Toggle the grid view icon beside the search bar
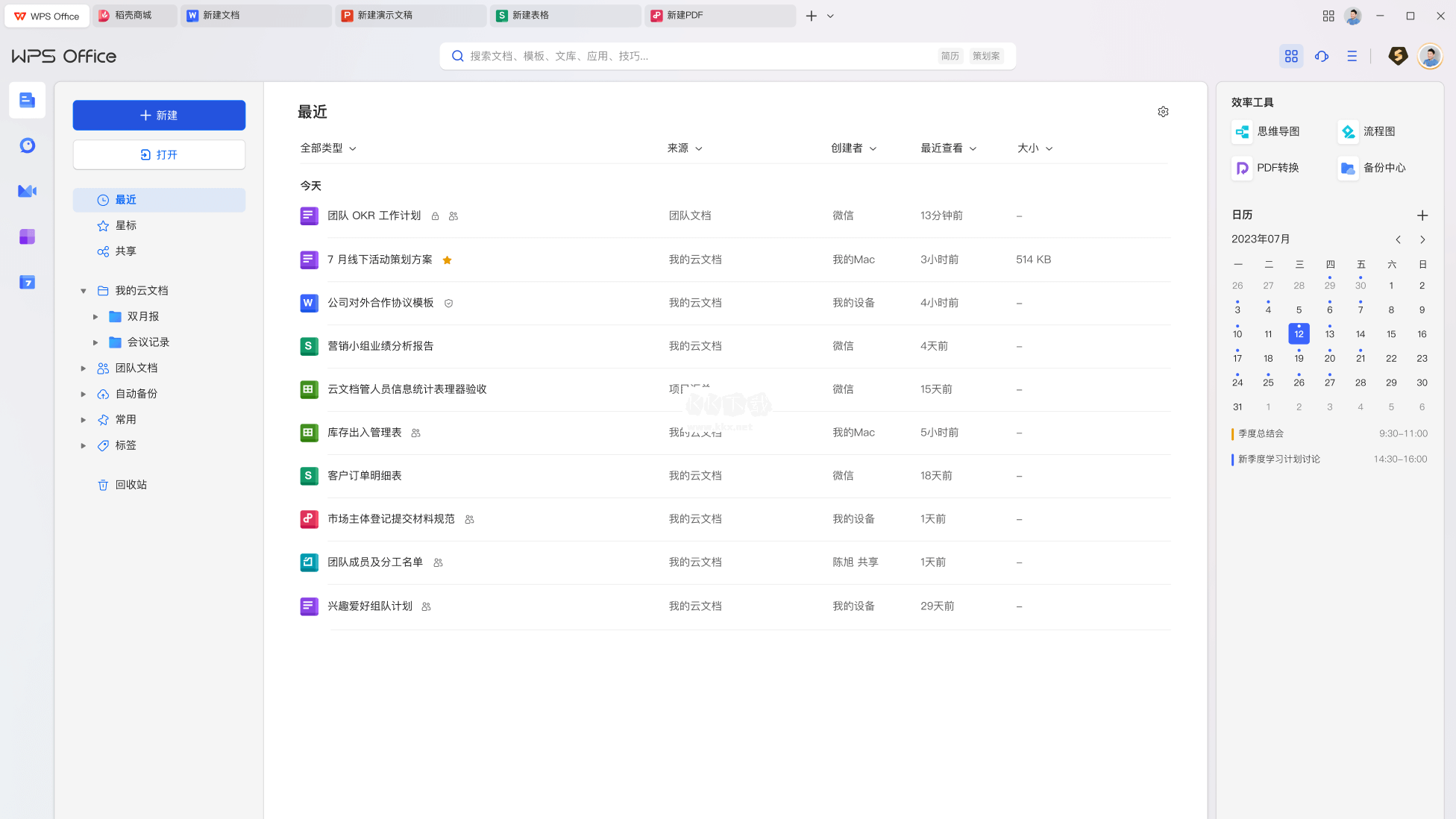This screenshot has height=819, width=1456. coord(1291,56)
